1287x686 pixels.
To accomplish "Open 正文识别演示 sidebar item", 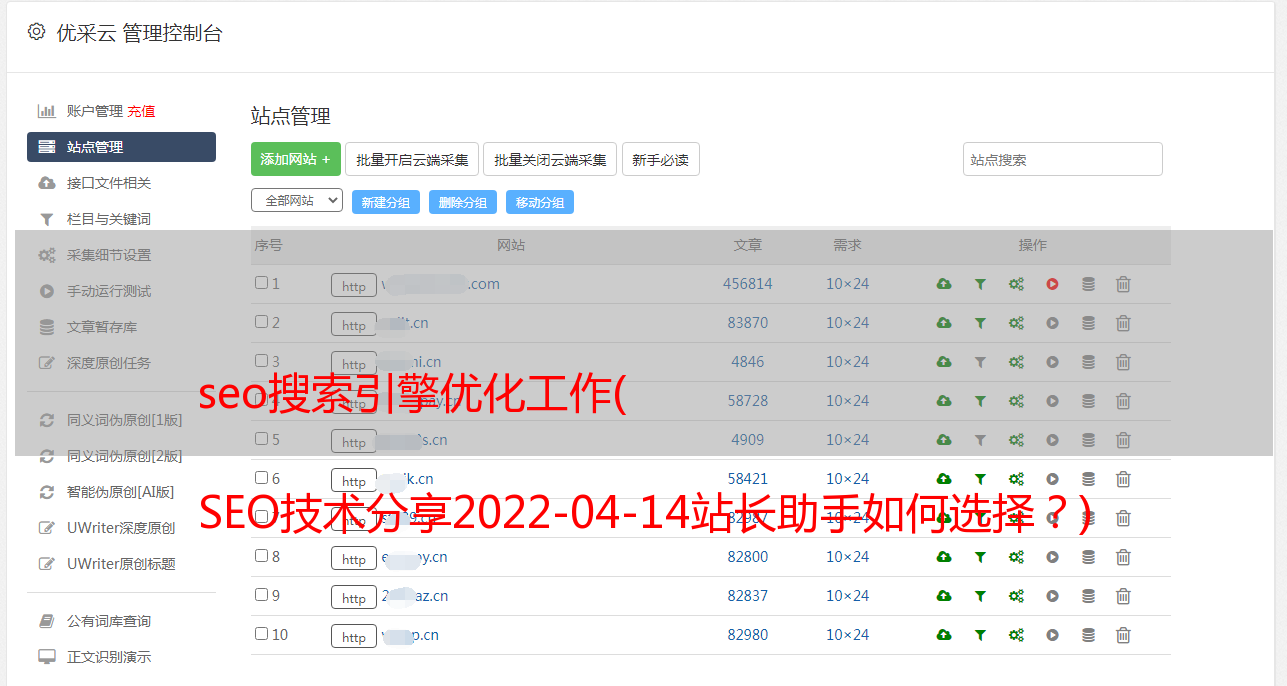I will pyautogui.click(x=109, y=657).
